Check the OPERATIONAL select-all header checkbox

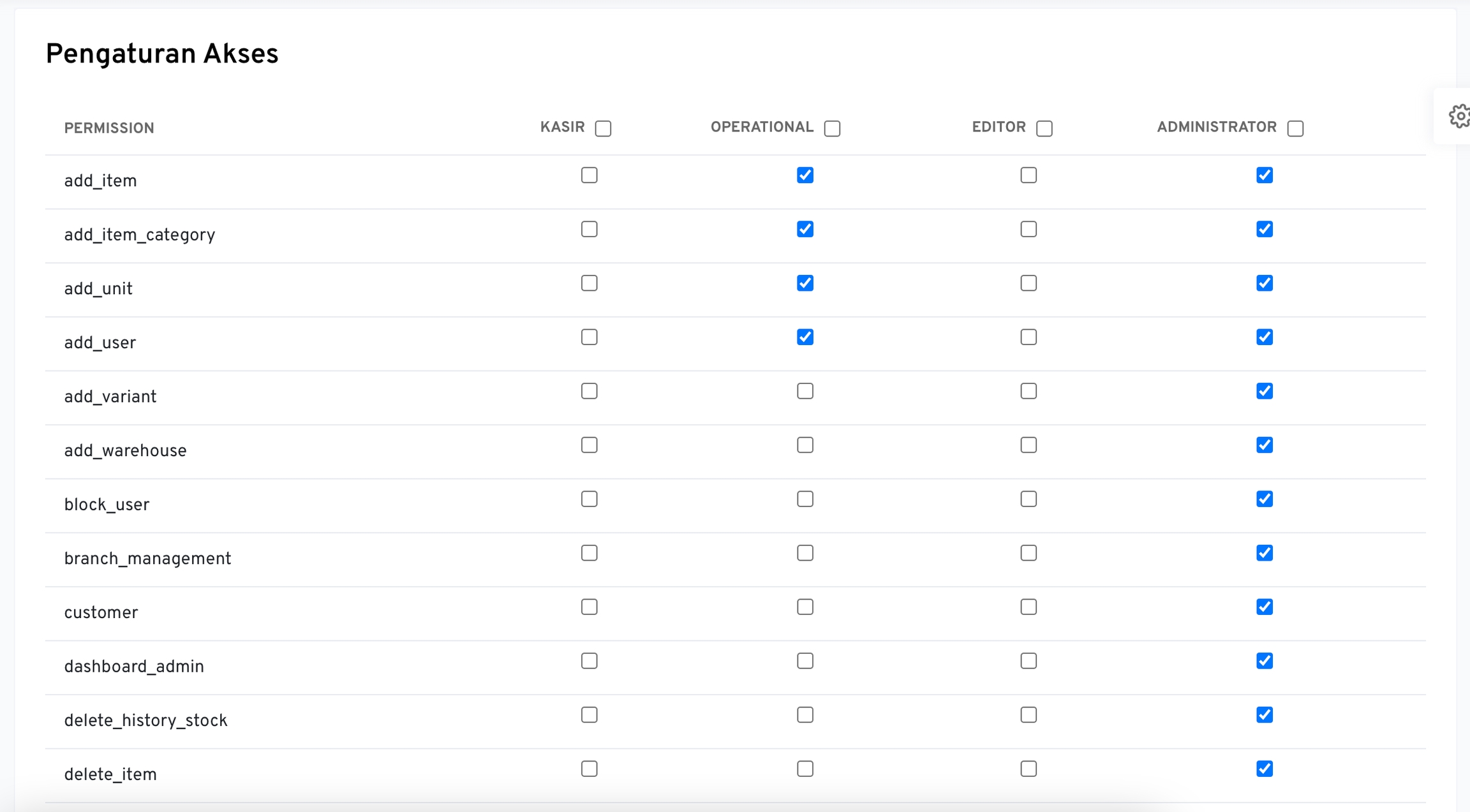pyautogui.click(x=832, y=128)
